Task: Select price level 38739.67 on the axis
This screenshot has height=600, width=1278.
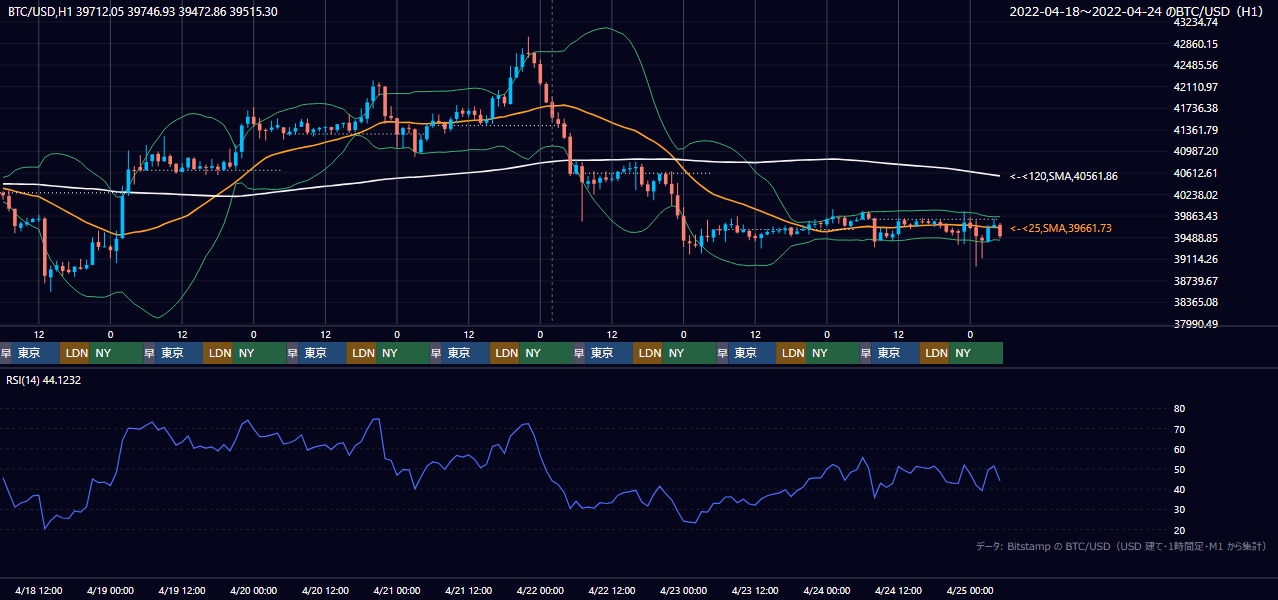Action: pyautogui.click(x=1196, y=281)
